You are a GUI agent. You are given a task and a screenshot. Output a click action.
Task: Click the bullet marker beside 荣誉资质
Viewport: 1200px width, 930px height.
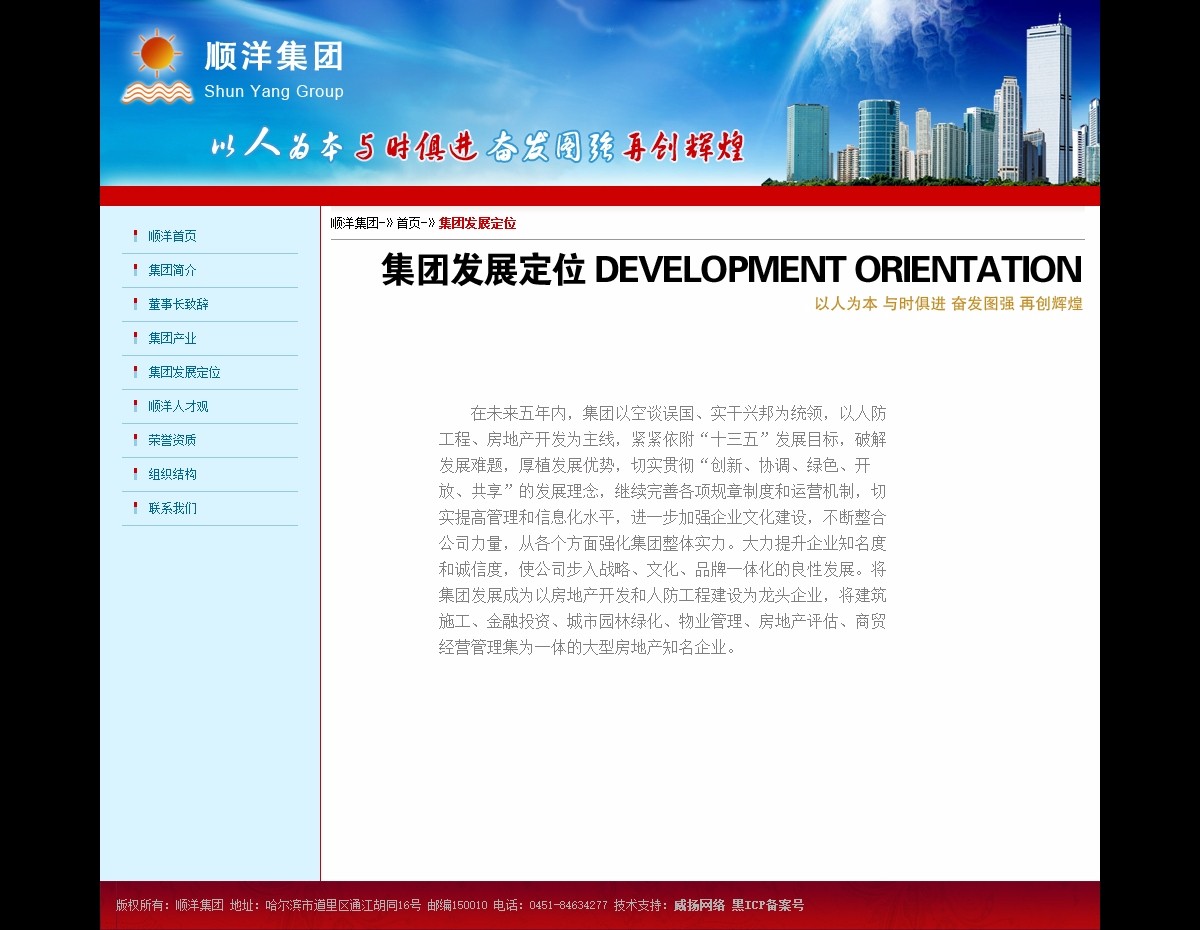(135, 440)
